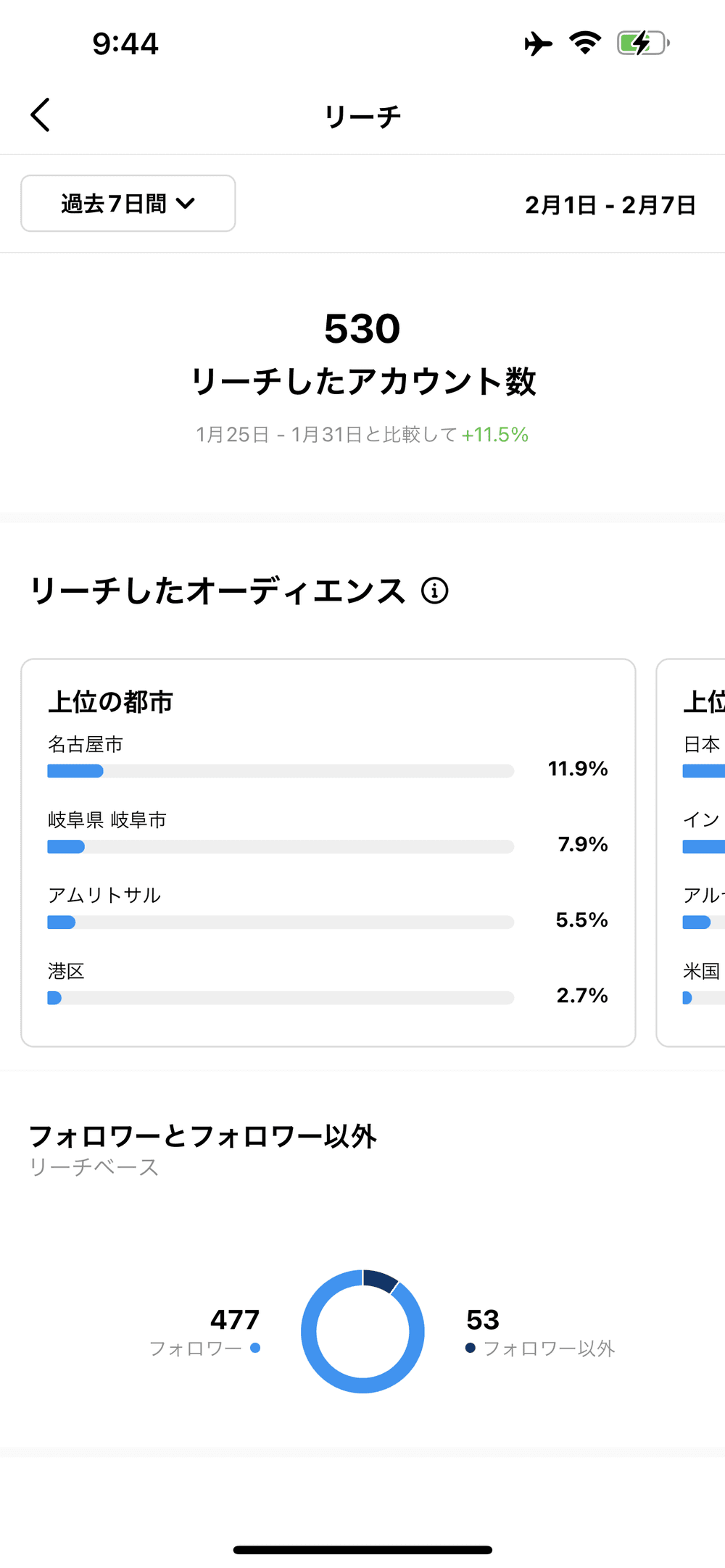Tap the info icon beside リーチしたオーディエンス
Image resolution: width=725 pixels, height=1568 pixels.
pyautogui.click(x=435, y=591)
